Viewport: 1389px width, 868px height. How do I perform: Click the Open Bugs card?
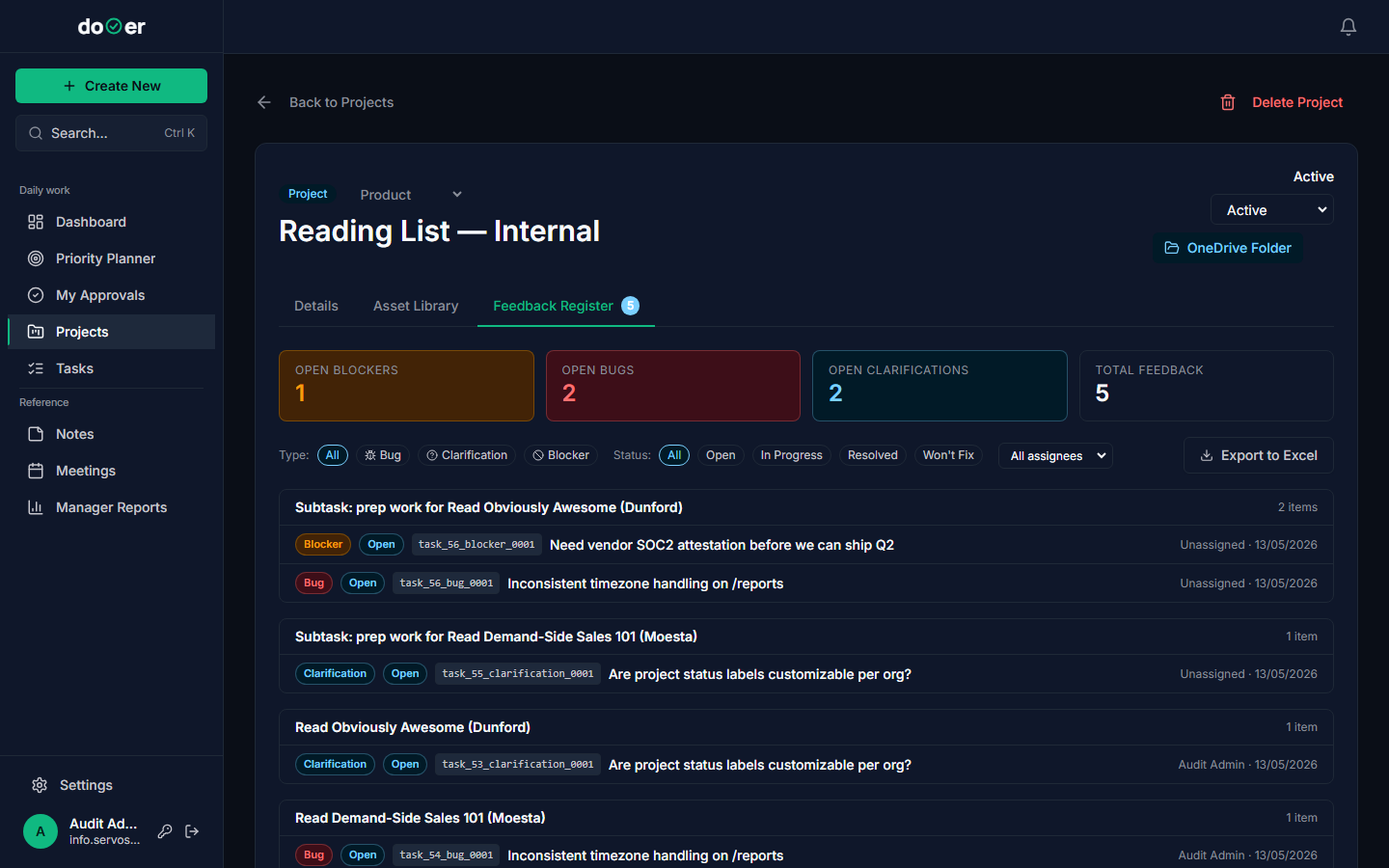point(673,386)
